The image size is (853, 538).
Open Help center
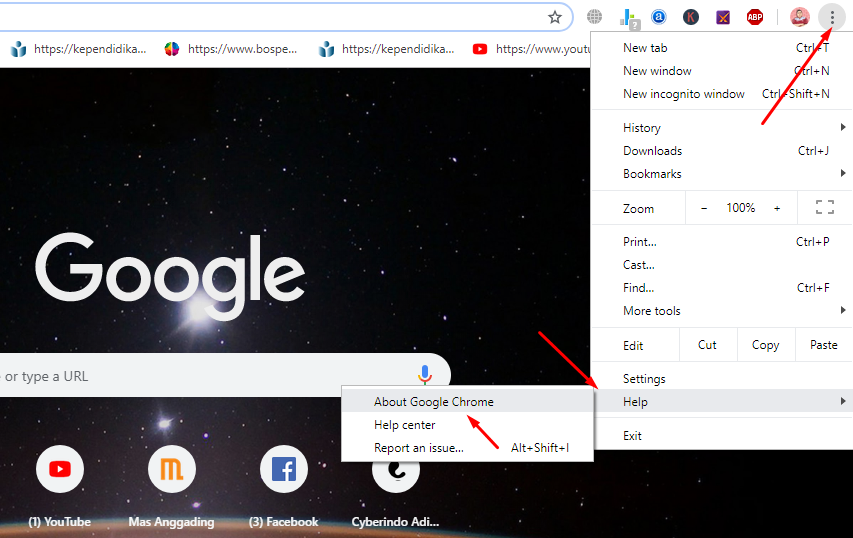(468, 425)
